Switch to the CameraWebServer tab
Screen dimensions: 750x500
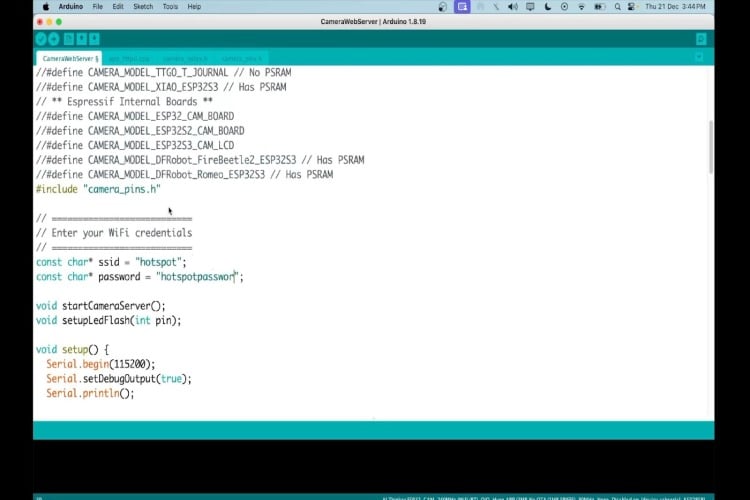[x=68, y=58]
